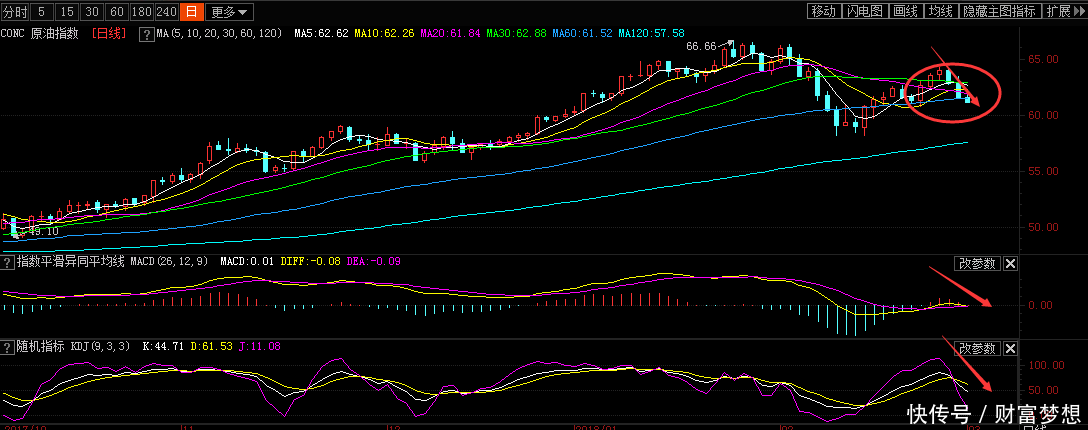Toggle the 均线 moving average display
This screenshot has width=1088, height=430.
point(938,12)
